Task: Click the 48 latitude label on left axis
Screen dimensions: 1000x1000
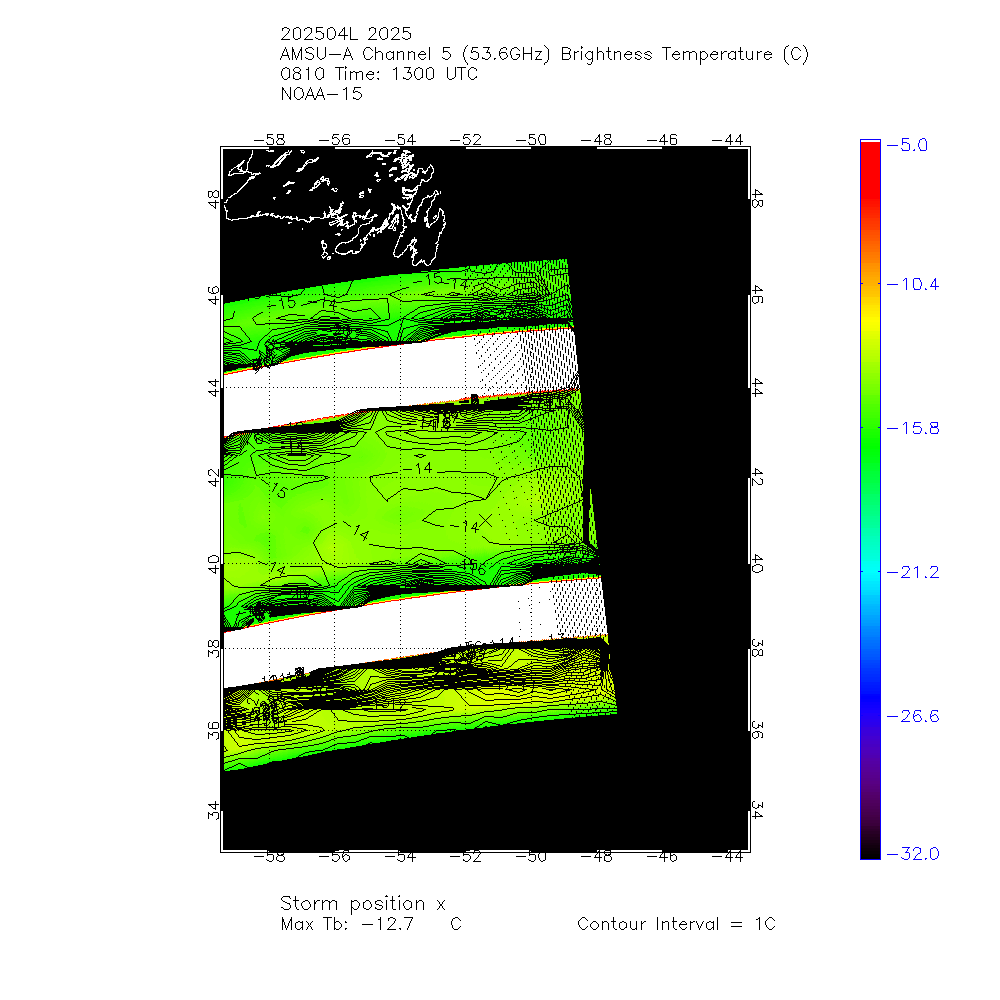Action: coord(214,199)
